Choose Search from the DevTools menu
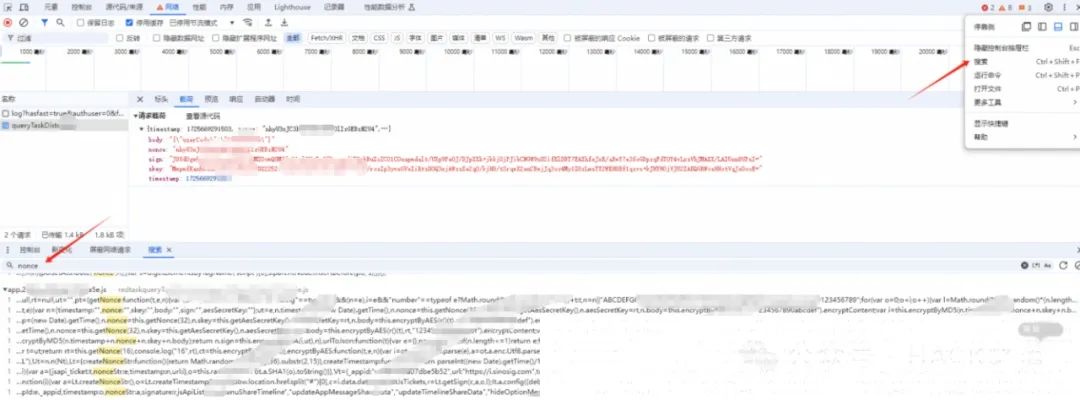 tap(1026, 61)
